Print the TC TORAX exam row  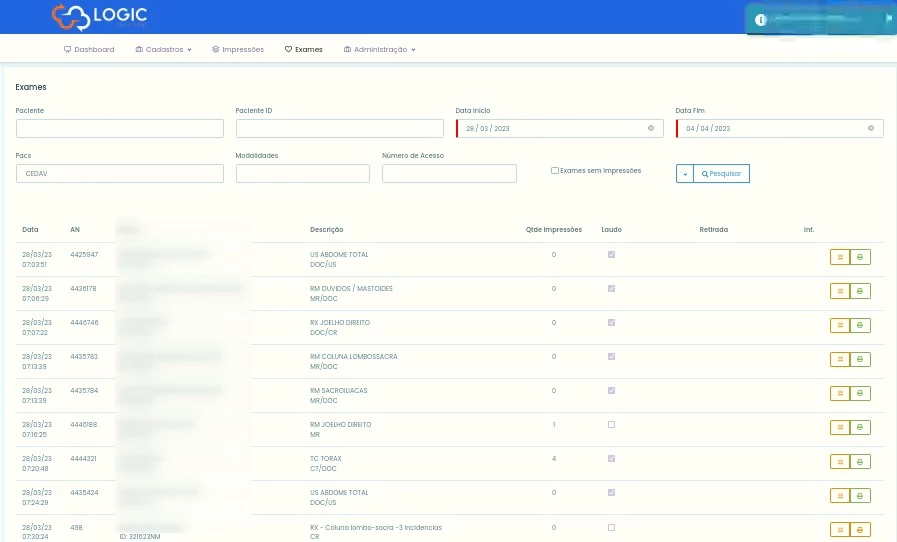pos(860,461)
